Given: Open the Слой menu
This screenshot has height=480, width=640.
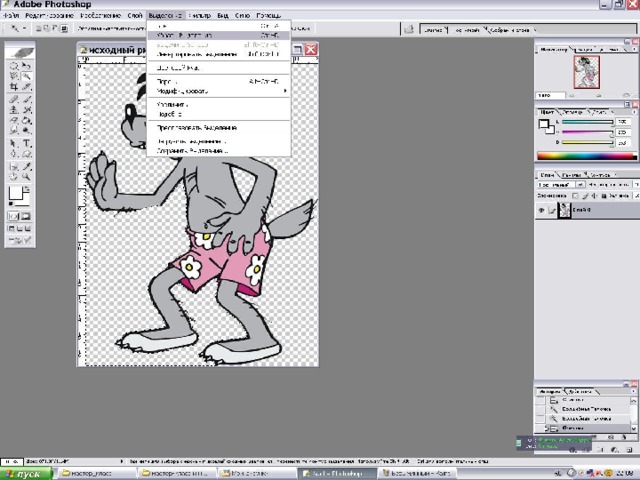Looking at the screenshot, I should 135,16.
